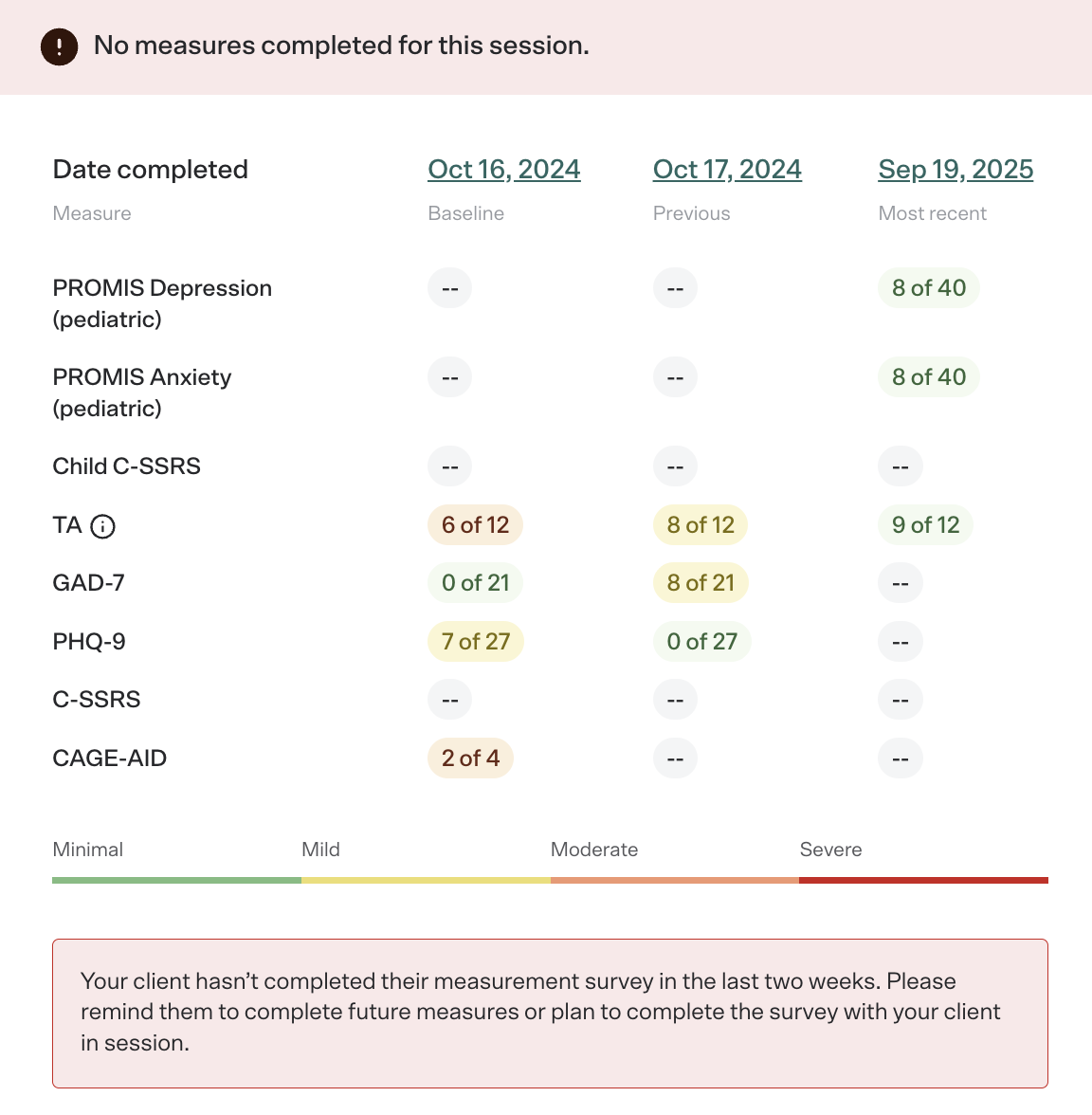Image resolution: width=1092 pixels, height=1115 pixels.
Task: Click the PROMIS Anxiety (pediatric) measure label
Action: tap(141, 392)
